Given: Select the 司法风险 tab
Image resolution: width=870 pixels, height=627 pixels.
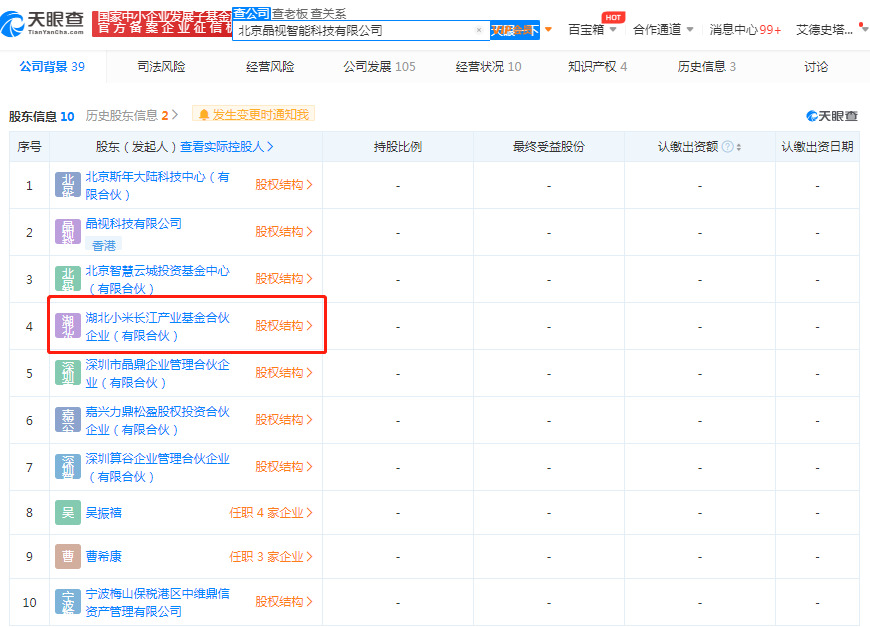Looking at the screenshot, I should pyautogui.click(x=161, y=67).
